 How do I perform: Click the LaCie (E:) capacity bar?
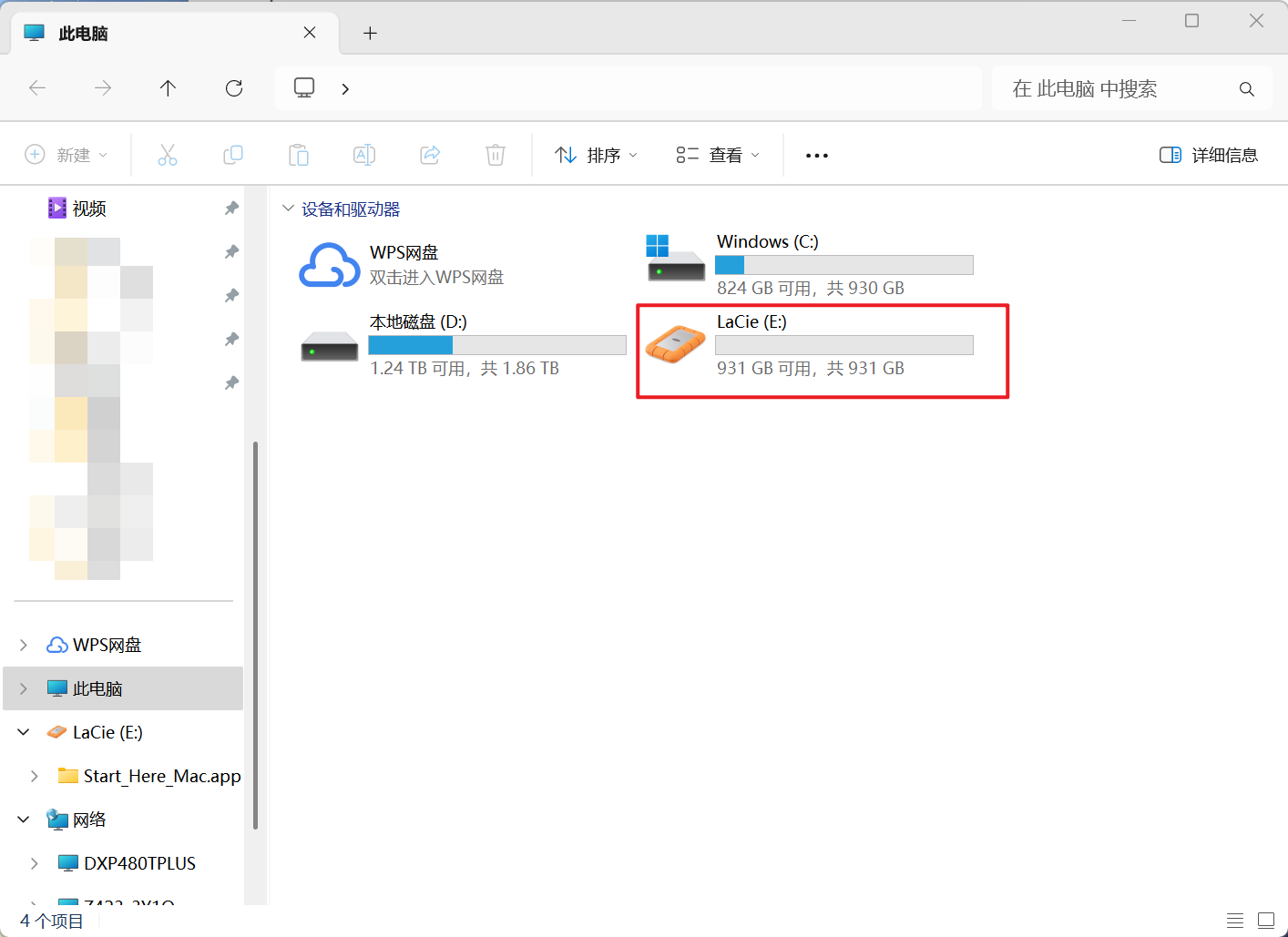(x=844, y=345)
